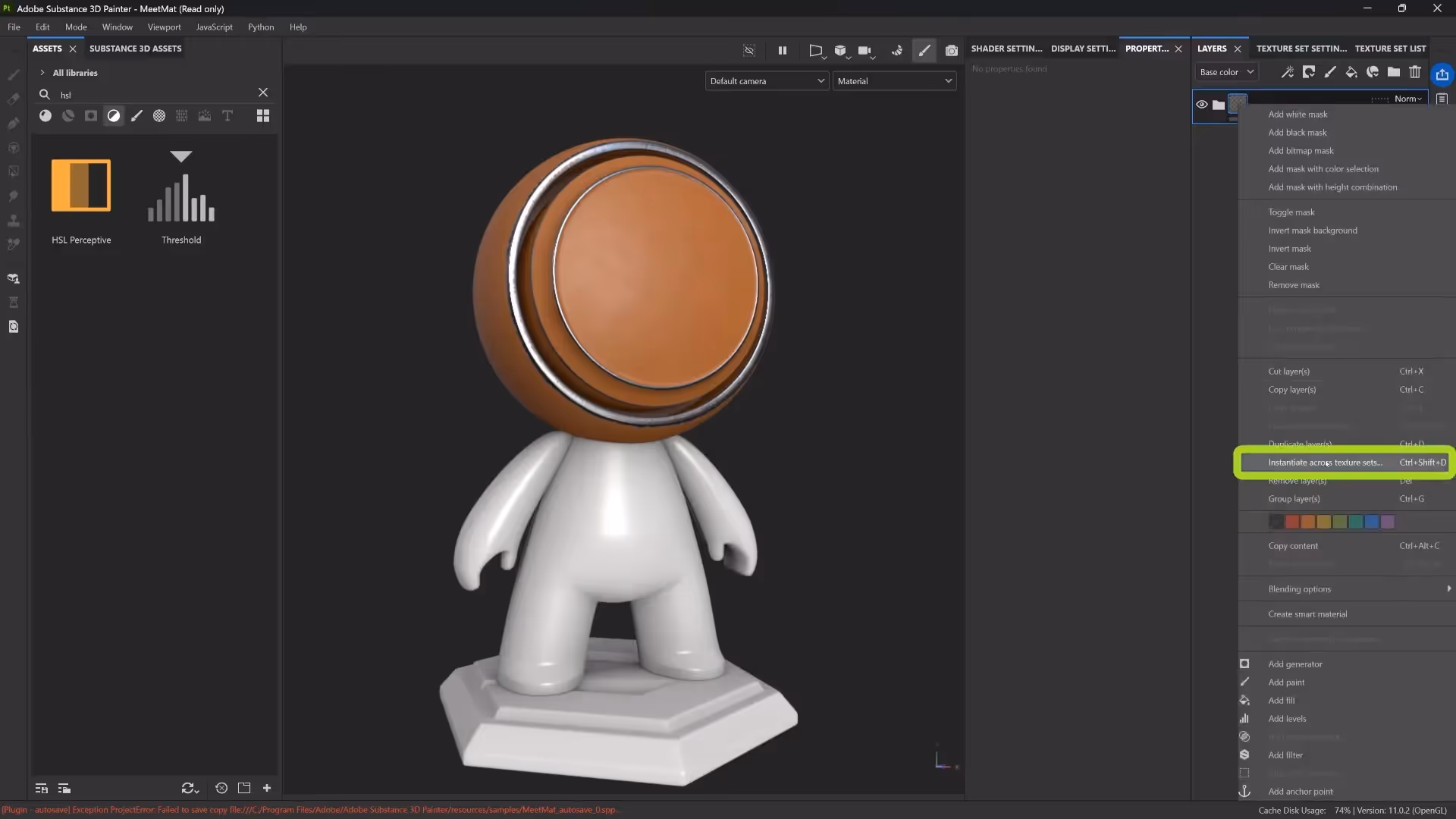The image size is (1456, 819).
Task: Click the smart materials filter icon
Action: coord(68,116)
